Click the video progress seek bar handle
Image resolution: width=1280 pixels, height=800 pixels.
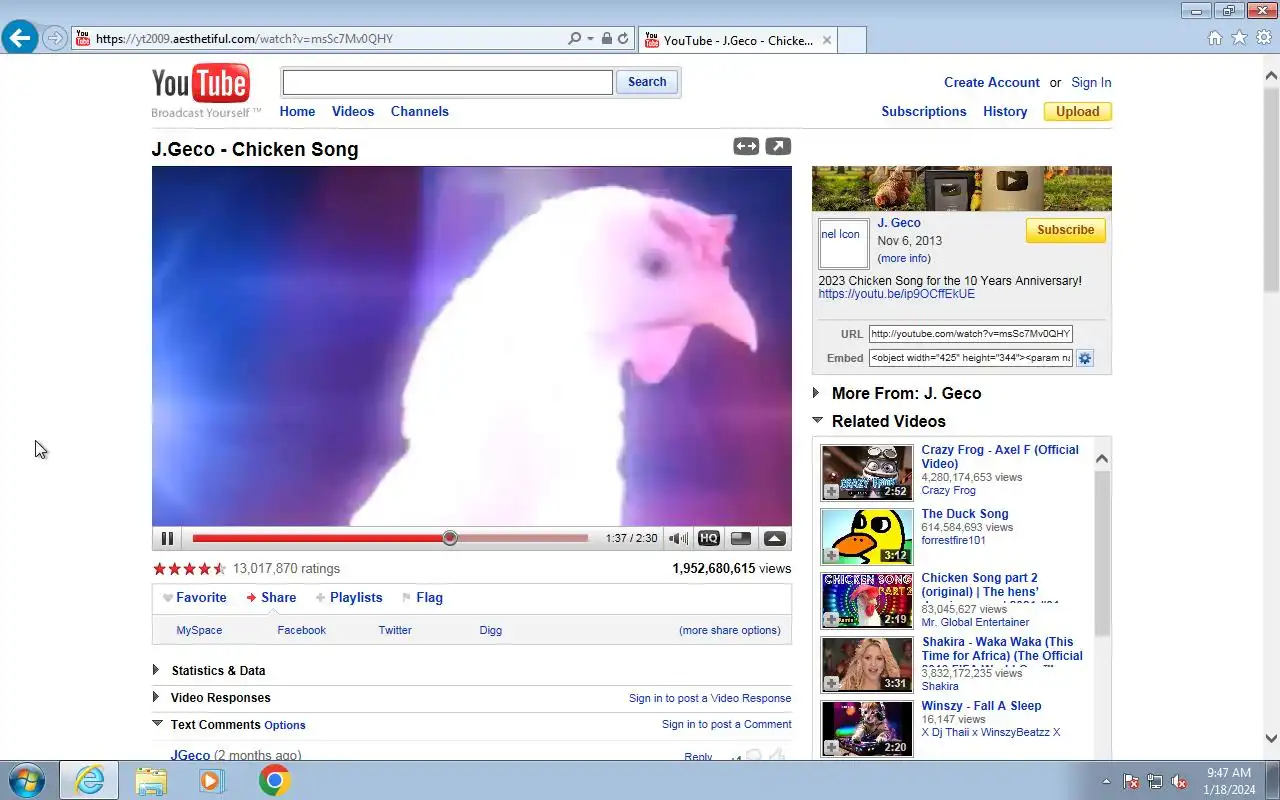(x=450, y=538)
